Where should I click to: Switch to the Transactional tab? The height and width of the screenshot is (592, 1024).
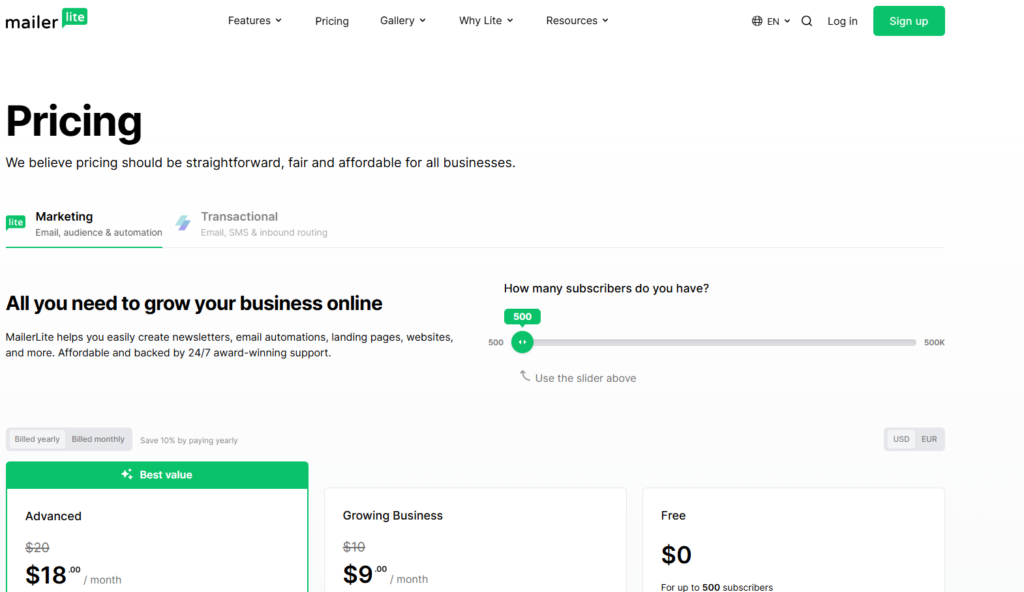coord(252,223)
